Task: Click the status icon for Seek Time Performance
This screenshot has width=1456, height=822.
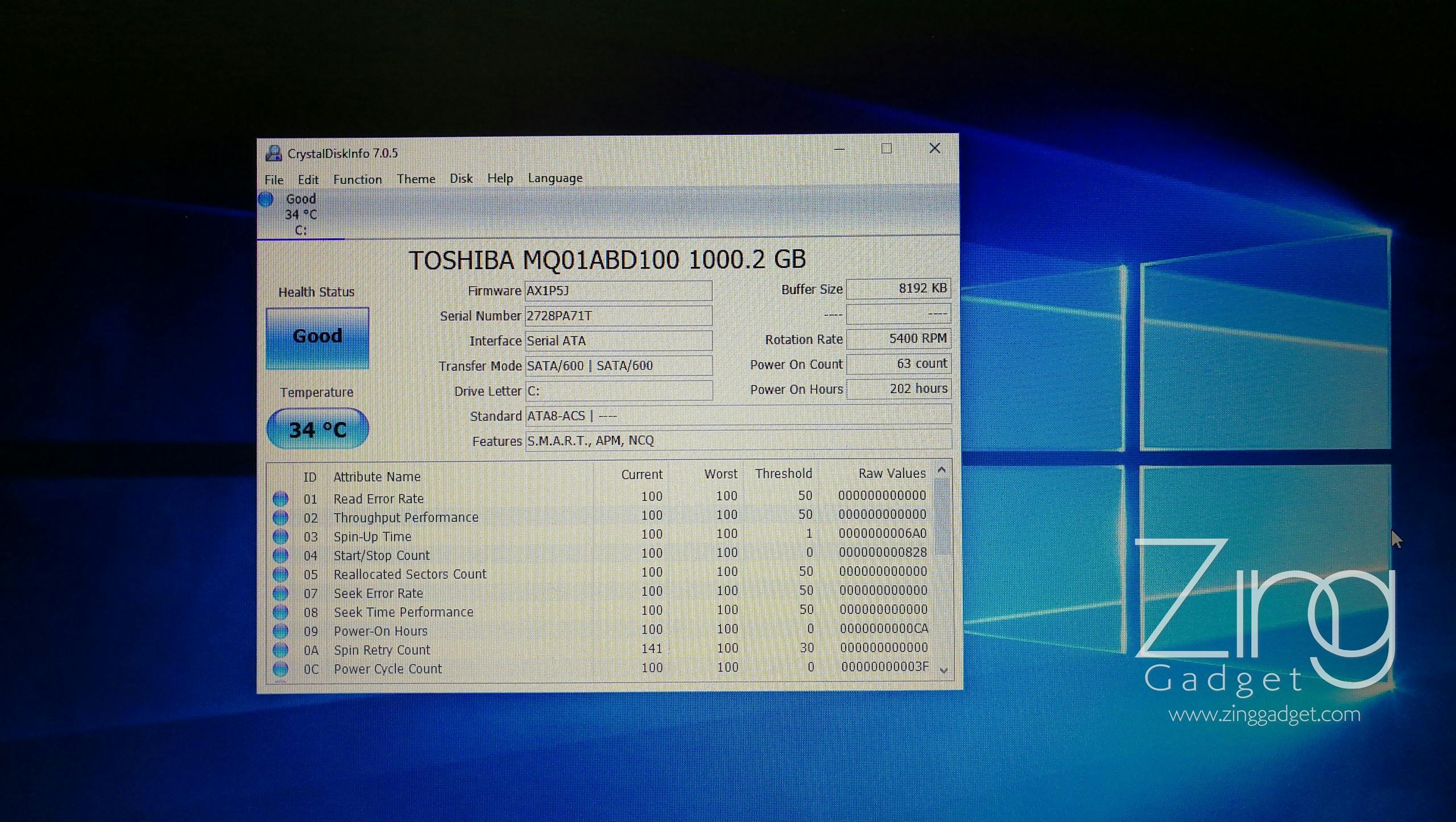Action: [x=280, y=612]
